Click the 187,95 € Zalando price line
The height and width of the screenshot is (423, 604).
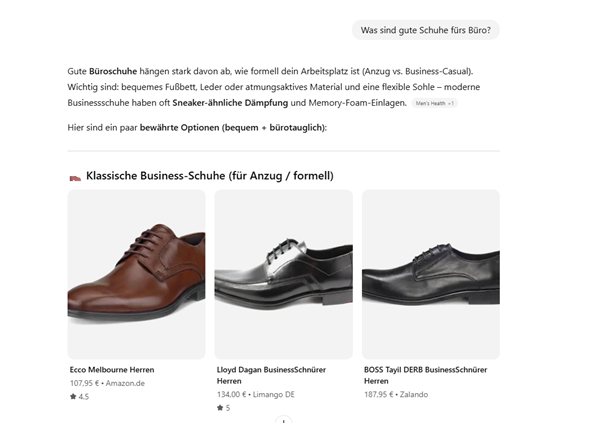(x=395, y=394)
